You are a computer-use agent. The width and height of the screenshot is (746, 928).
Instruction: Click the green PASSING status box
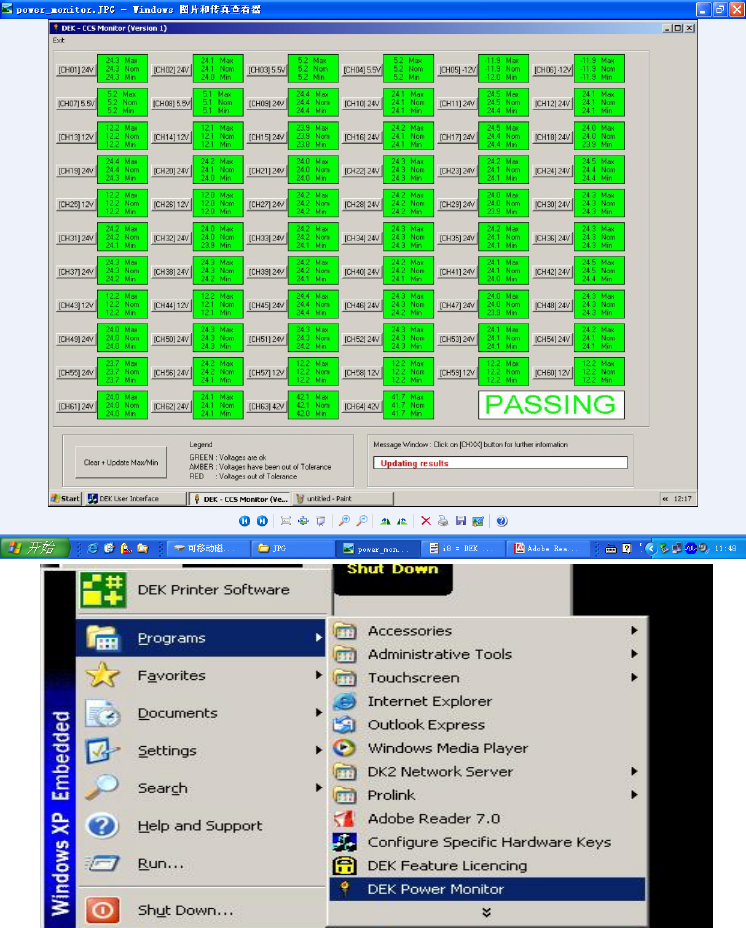click(549, 405)
